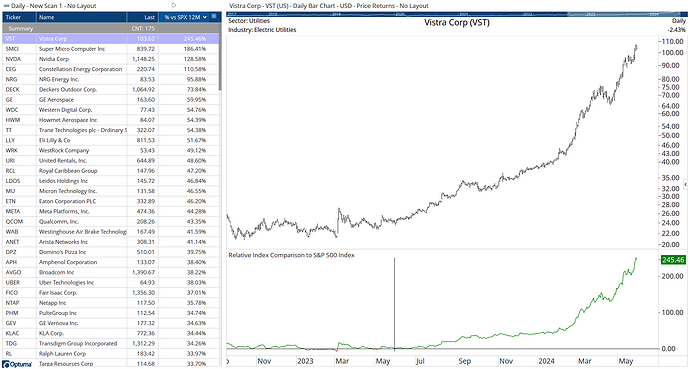Viewport: 690px width, 369px height.
Task: Select the Meta Platforms, Inc. row
Action: tap(110, 212)
